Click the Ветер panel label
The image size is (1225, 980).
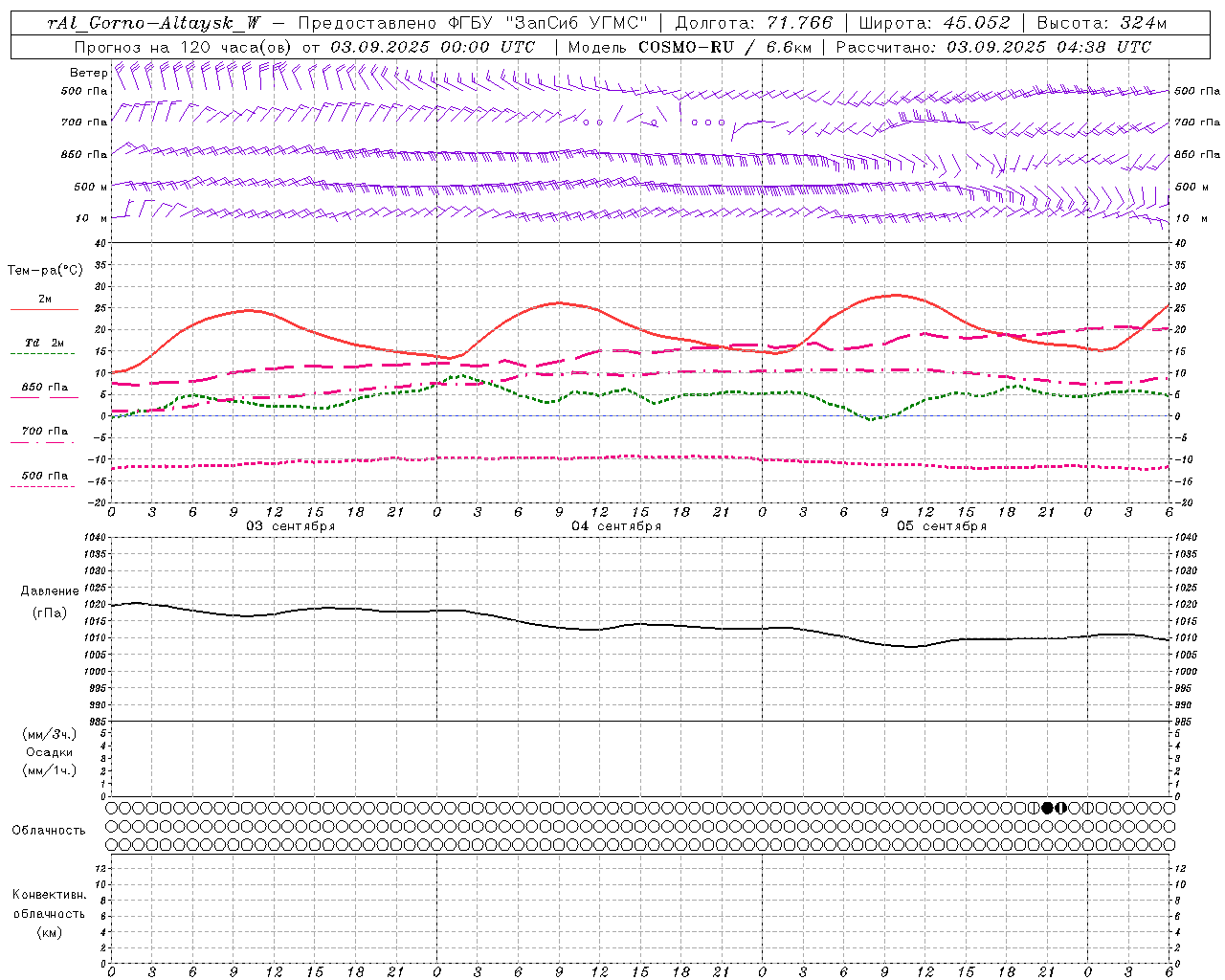coord(89,73)
